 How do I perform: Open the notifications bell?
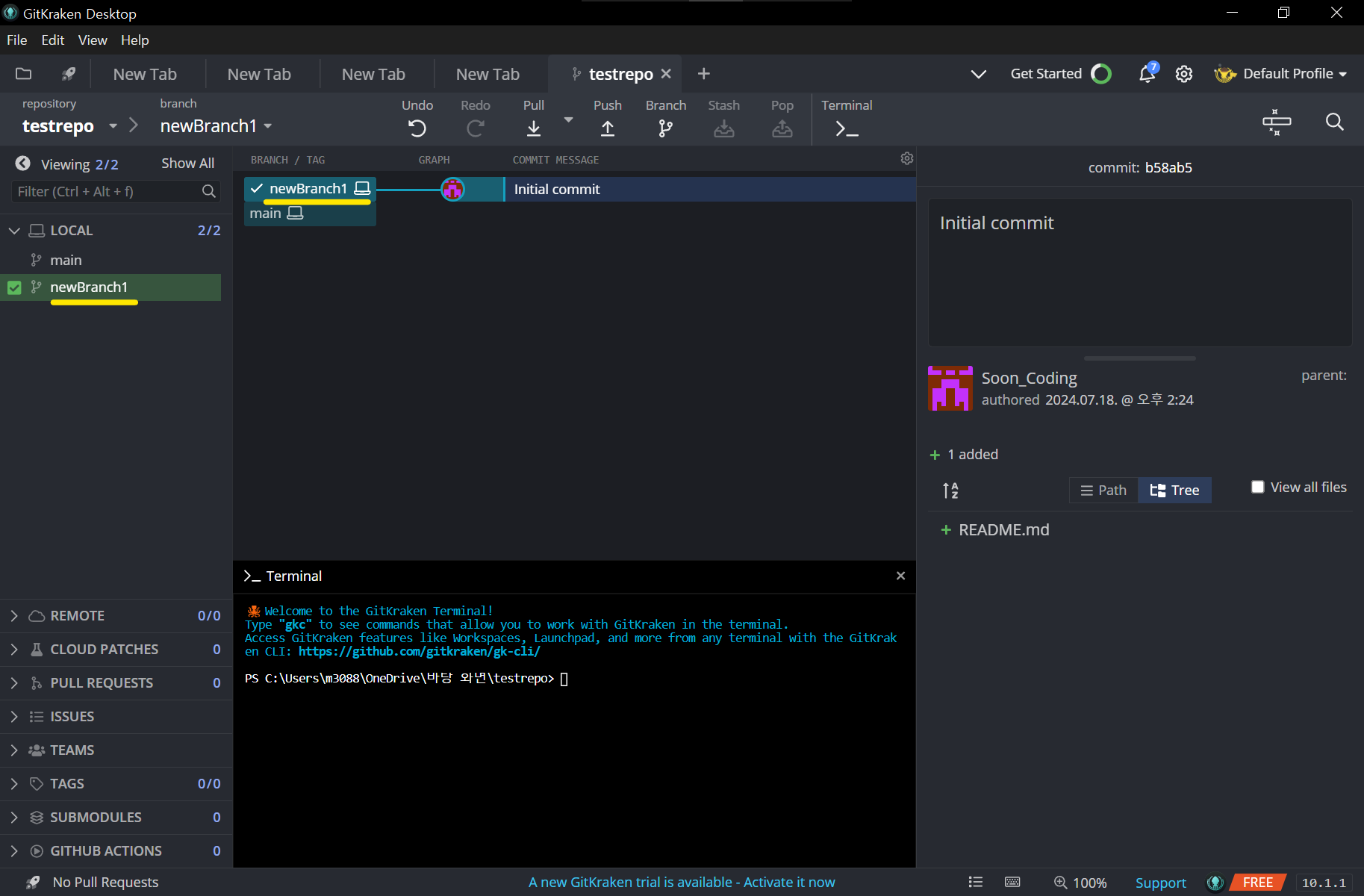(x=1147, y=73)
